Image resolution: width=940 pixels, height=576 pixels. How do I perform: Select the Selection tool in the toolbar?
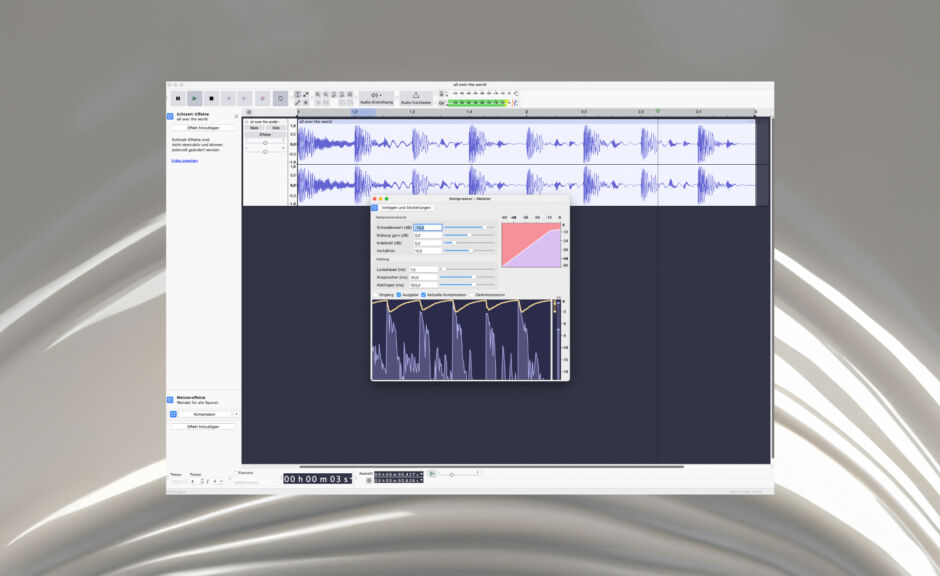[297, 92]
